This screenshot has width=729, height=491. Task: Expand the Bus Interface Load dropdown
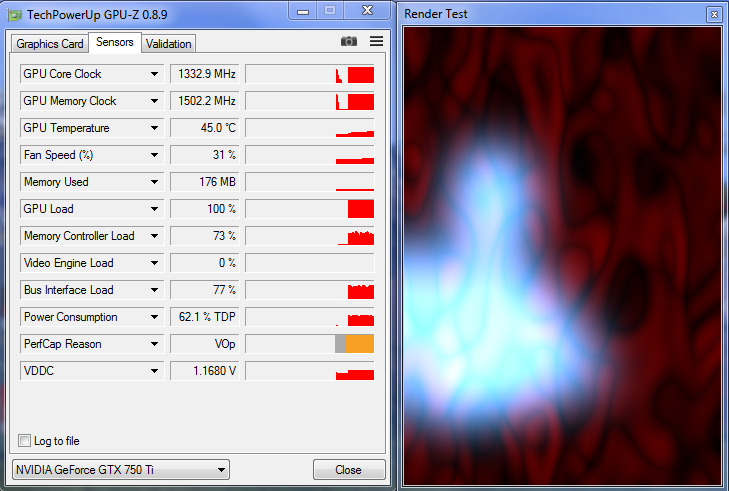[154, 290]
